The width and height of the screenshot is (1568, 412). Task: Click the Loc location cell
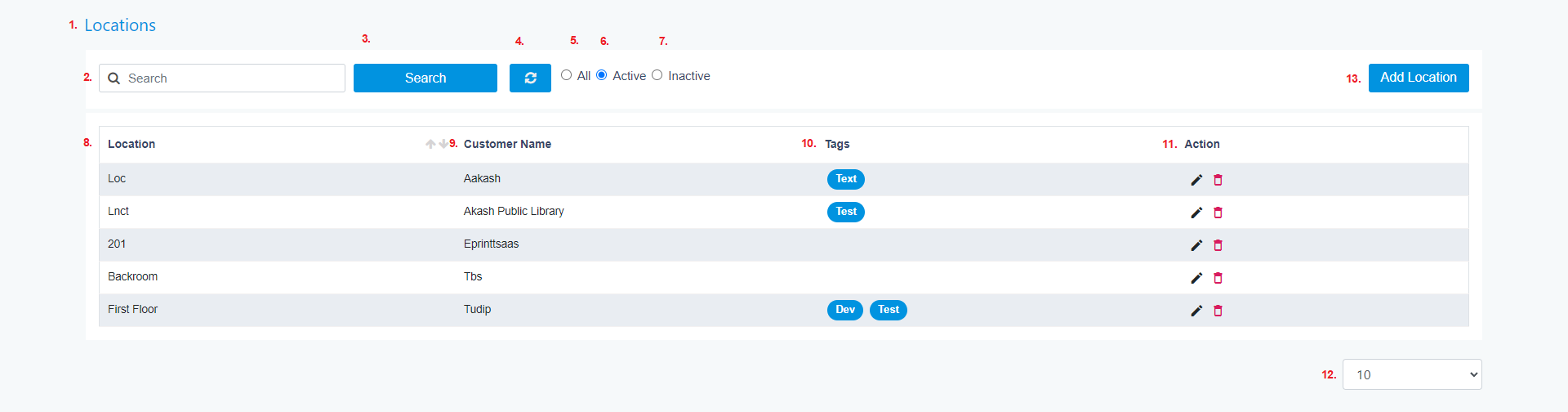(117, 178)
